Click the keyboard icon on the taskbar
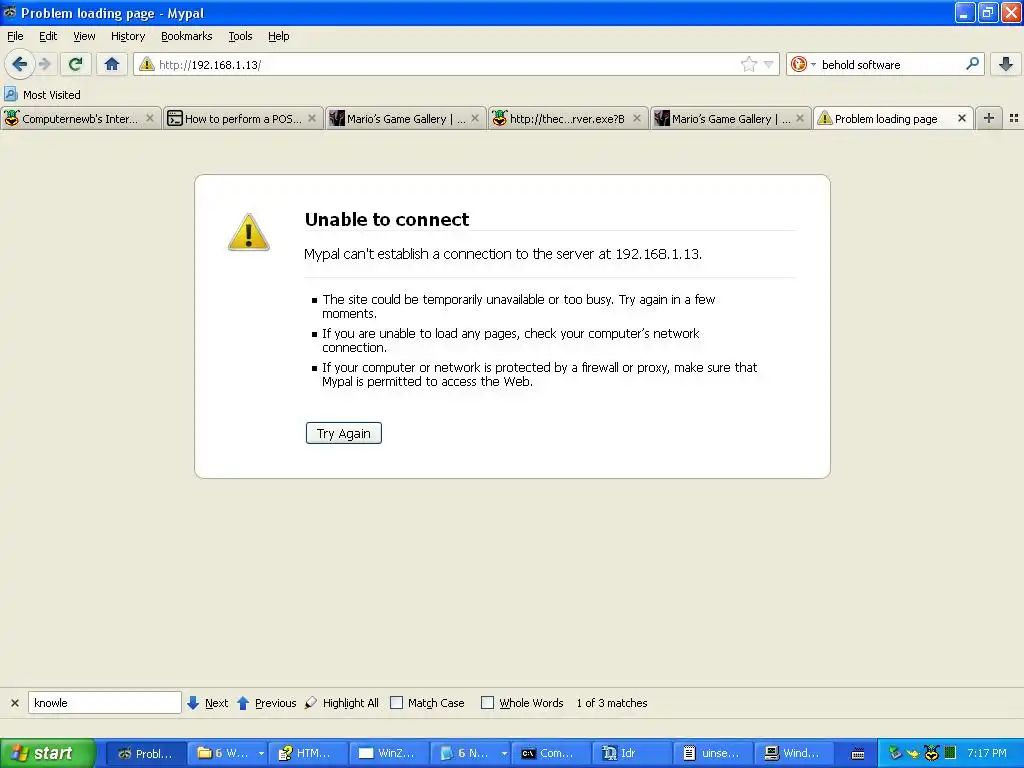 pos(858,754)
